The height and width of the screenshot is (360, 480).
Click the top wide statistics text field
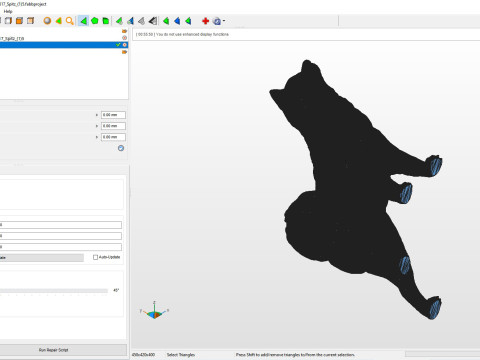point(61,225)
